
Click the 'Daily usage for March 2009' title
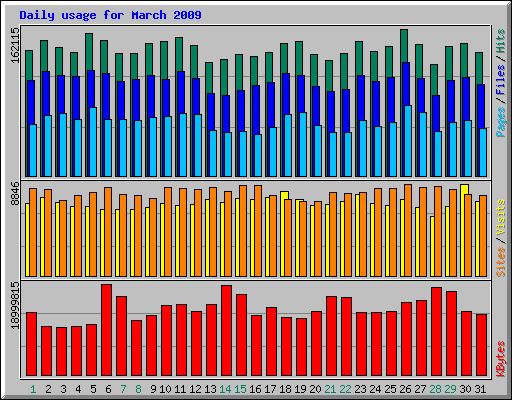pyautogui.click(x=110, y=15)
